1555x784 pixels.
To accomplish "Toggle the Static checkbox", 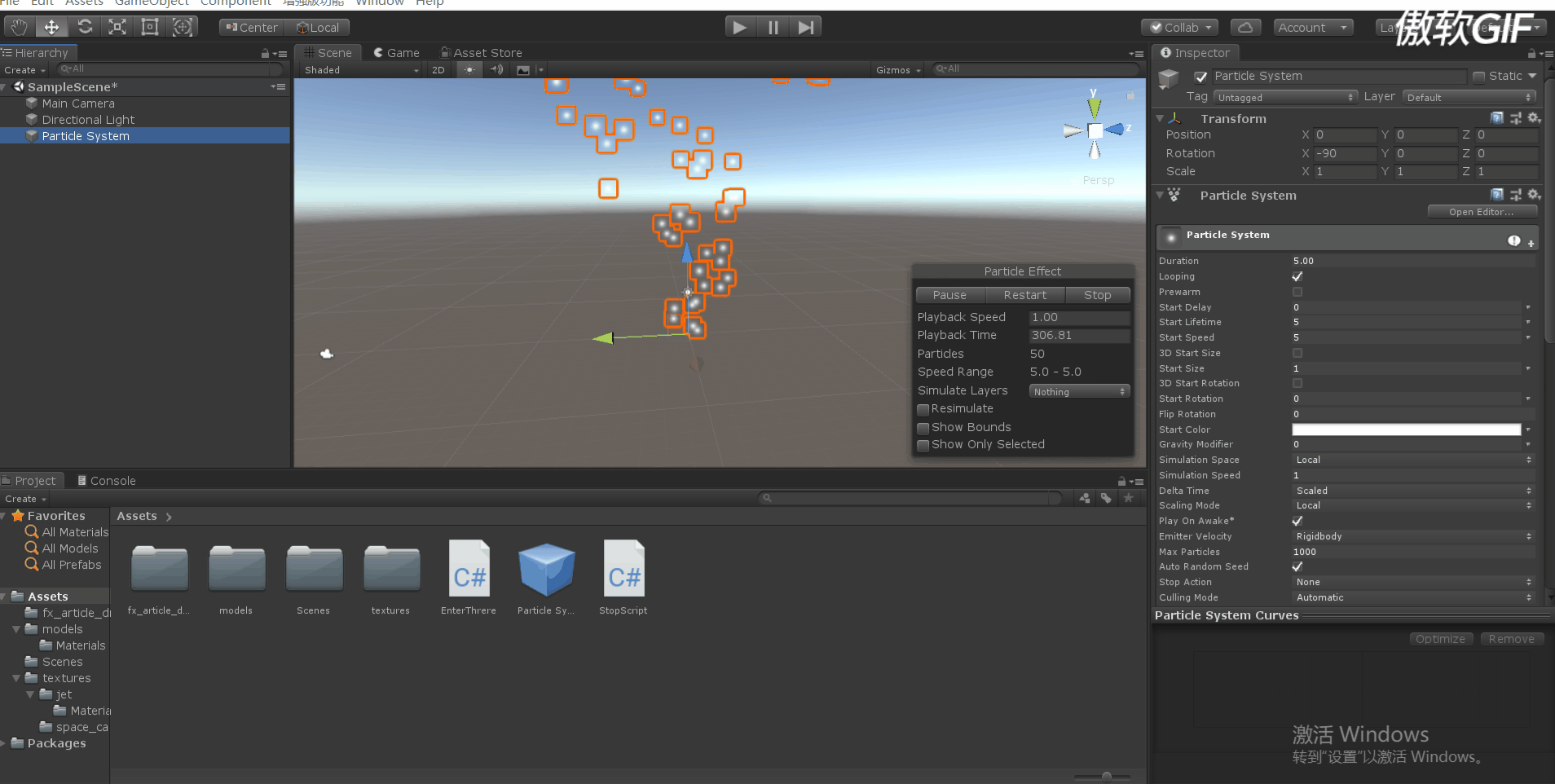I will point(1479,77).
